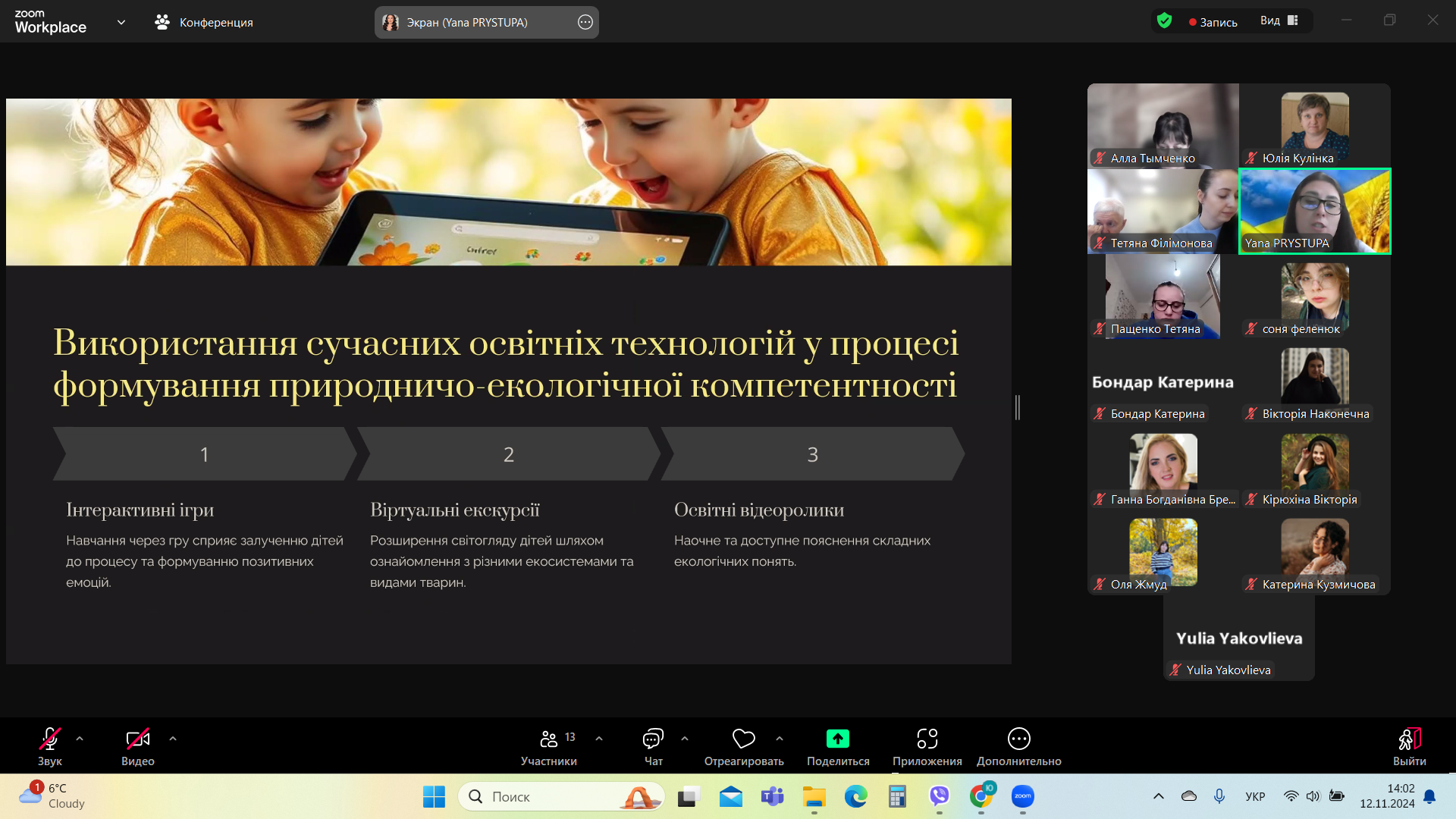Viewport: 1456px width, 819px height.
Task: Select Yana PRYSTUPA active speaker thumbnail
Action: click(1315, 211)
